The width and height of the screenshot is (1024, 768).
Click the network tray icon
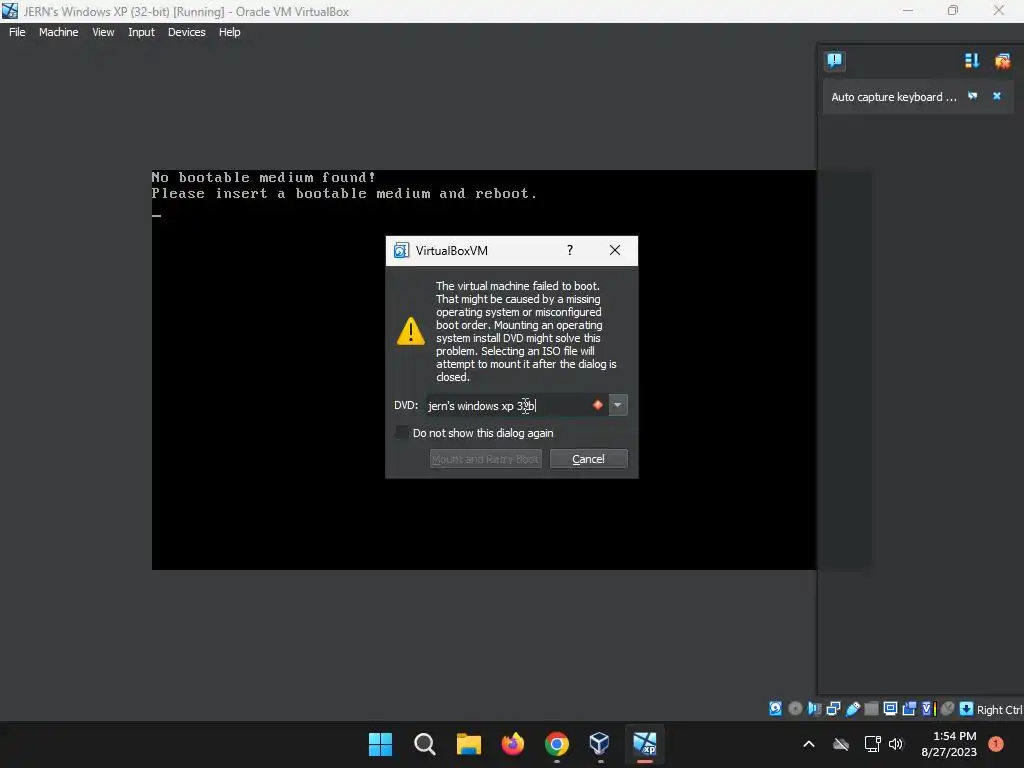coord(872,744)
